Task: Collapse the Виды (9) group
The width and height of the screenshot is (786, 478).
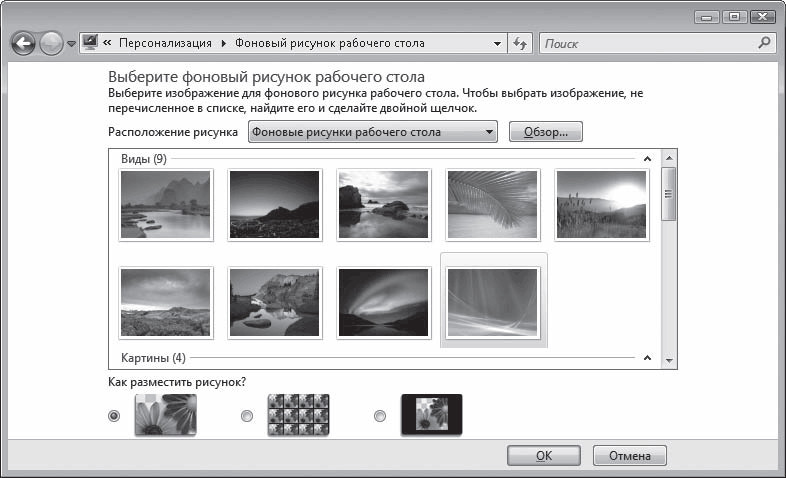Action: (647, 159)
